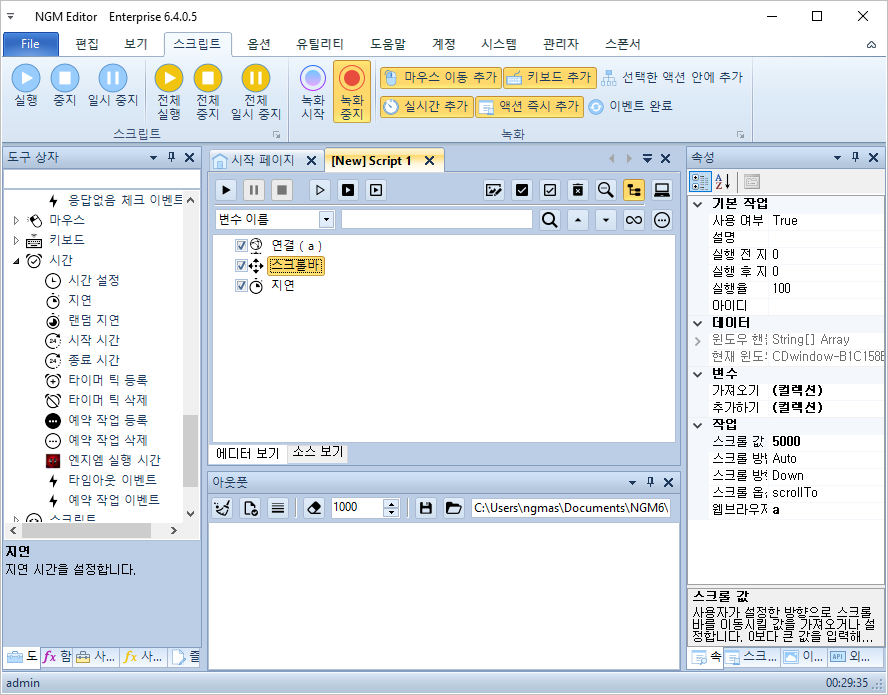Screen dimensions: 888x695
Task: Toggle 키보드 추가 recording option
Action: point(550,78)
